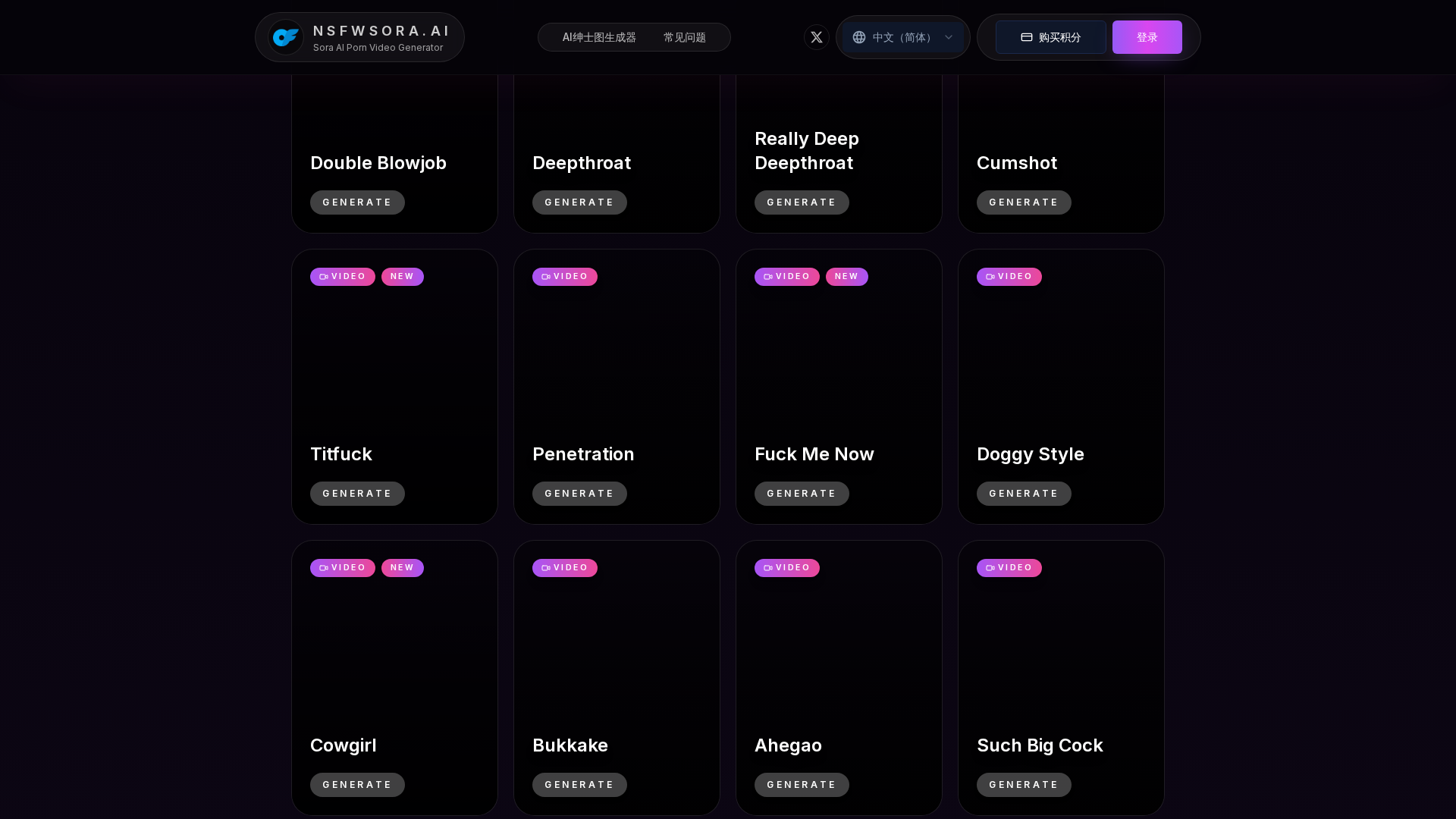The height and width of the screenshot is (819, 1456).
Task: Click the 登录 button
Action: coord(1147,37)
